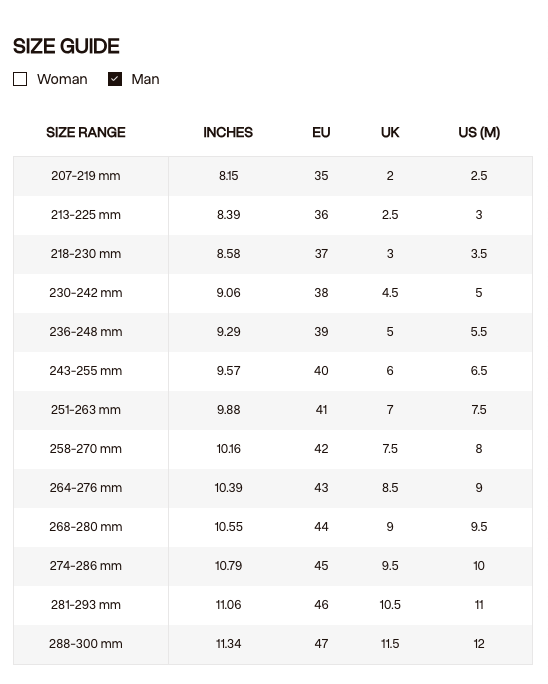Screen dimensions: 548x684
Task: Select the Man label text
Action: [145, 79]
